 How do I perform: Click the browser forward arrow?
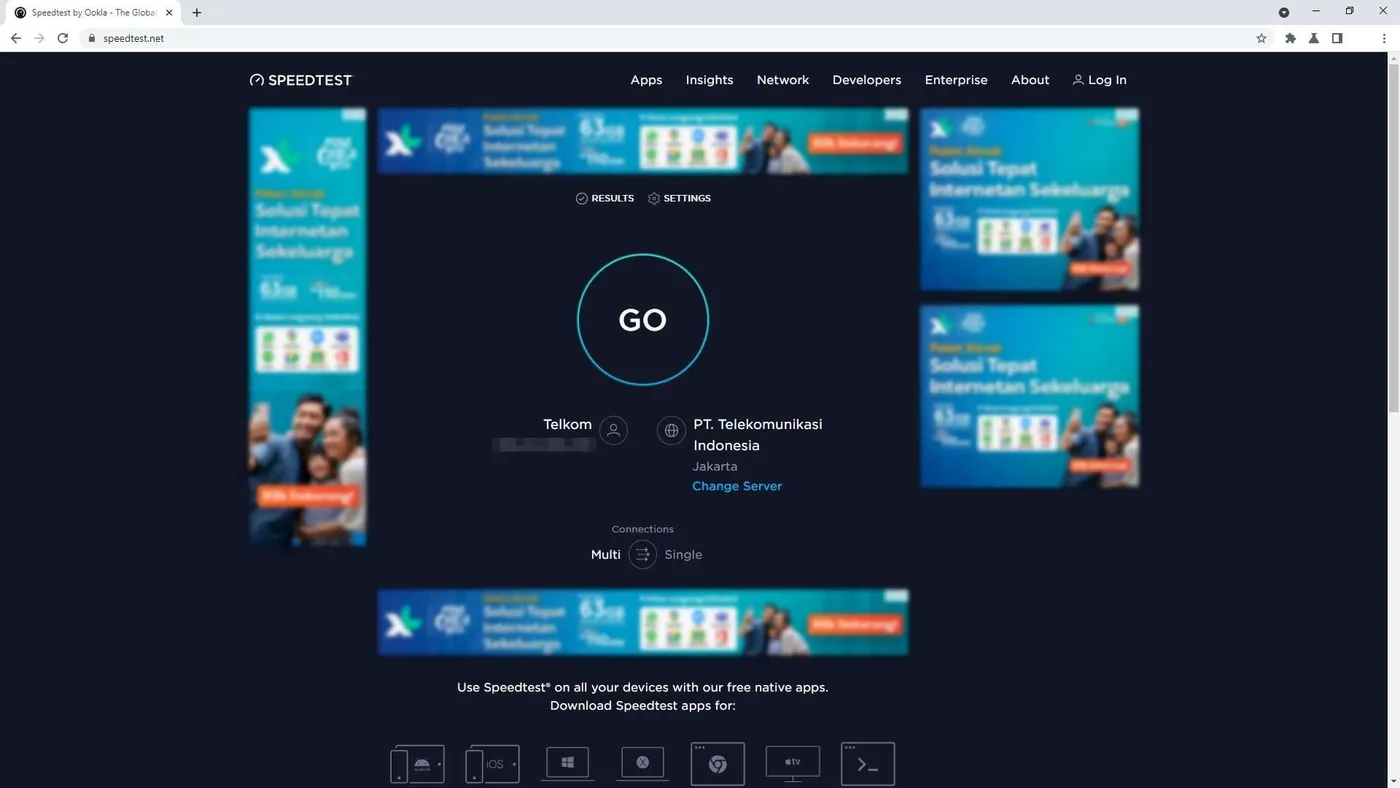point(39,38)
